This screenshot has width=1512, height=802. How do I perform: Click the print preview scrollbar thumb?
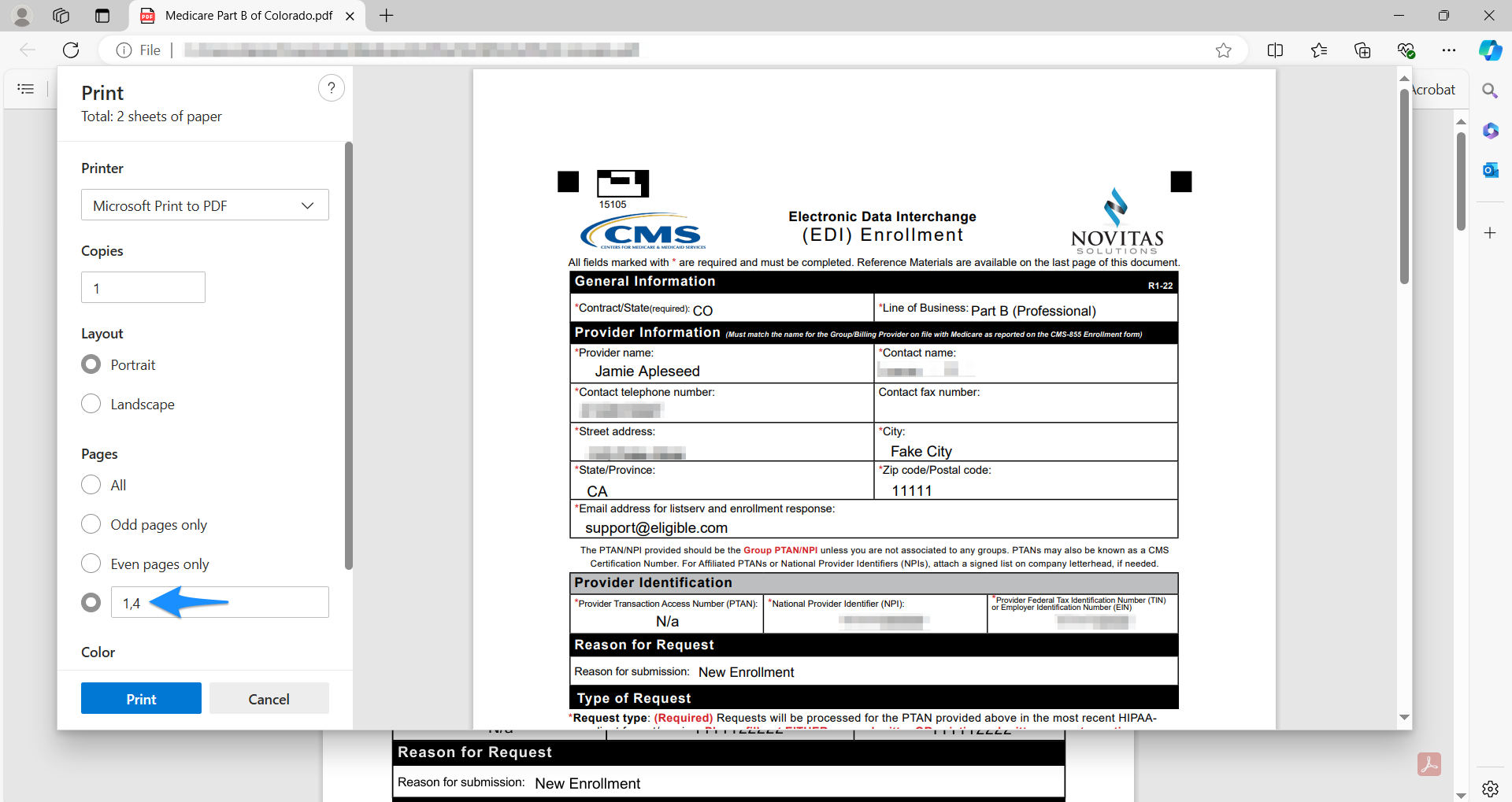click(x=1404, y=187)
